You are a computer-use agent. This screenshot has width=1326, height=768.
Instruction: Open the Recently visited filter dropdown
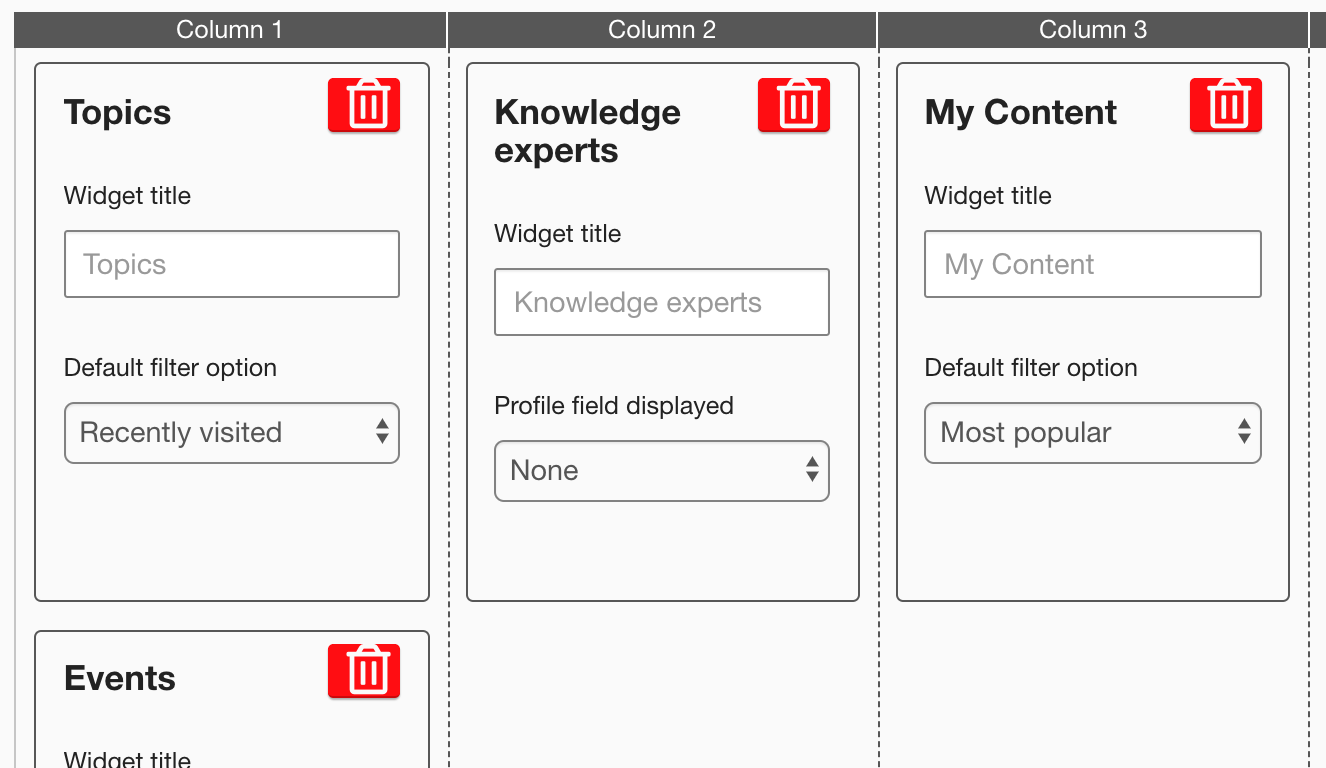tap(232, 433)
